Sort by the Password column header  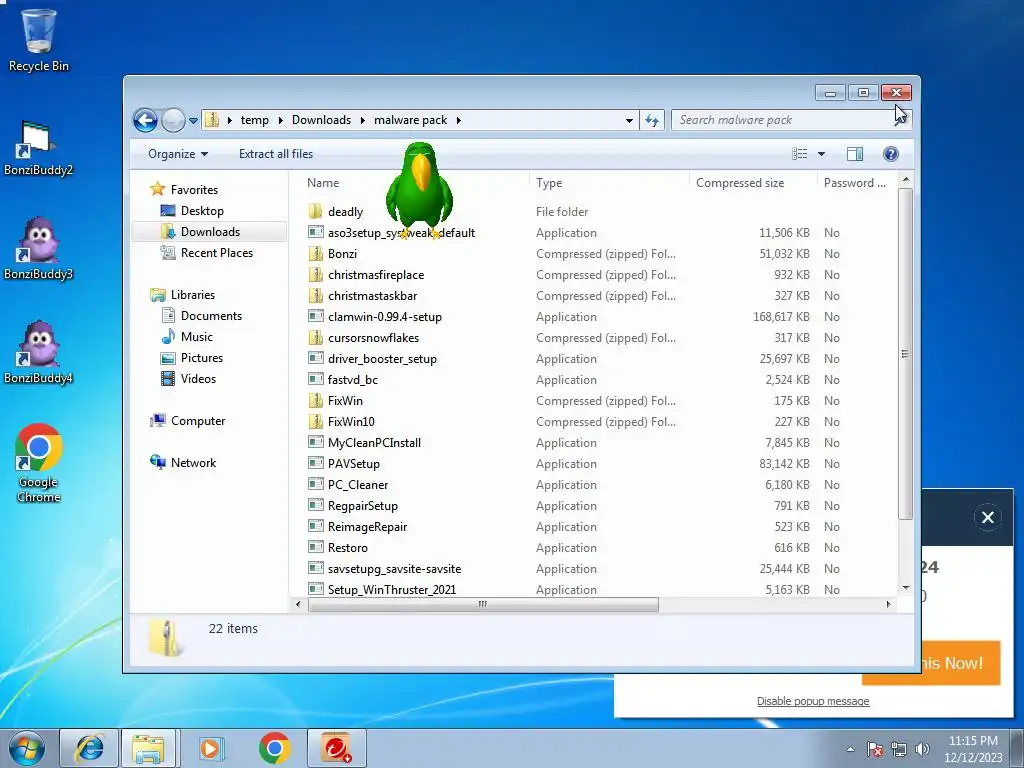coord(854,184)
